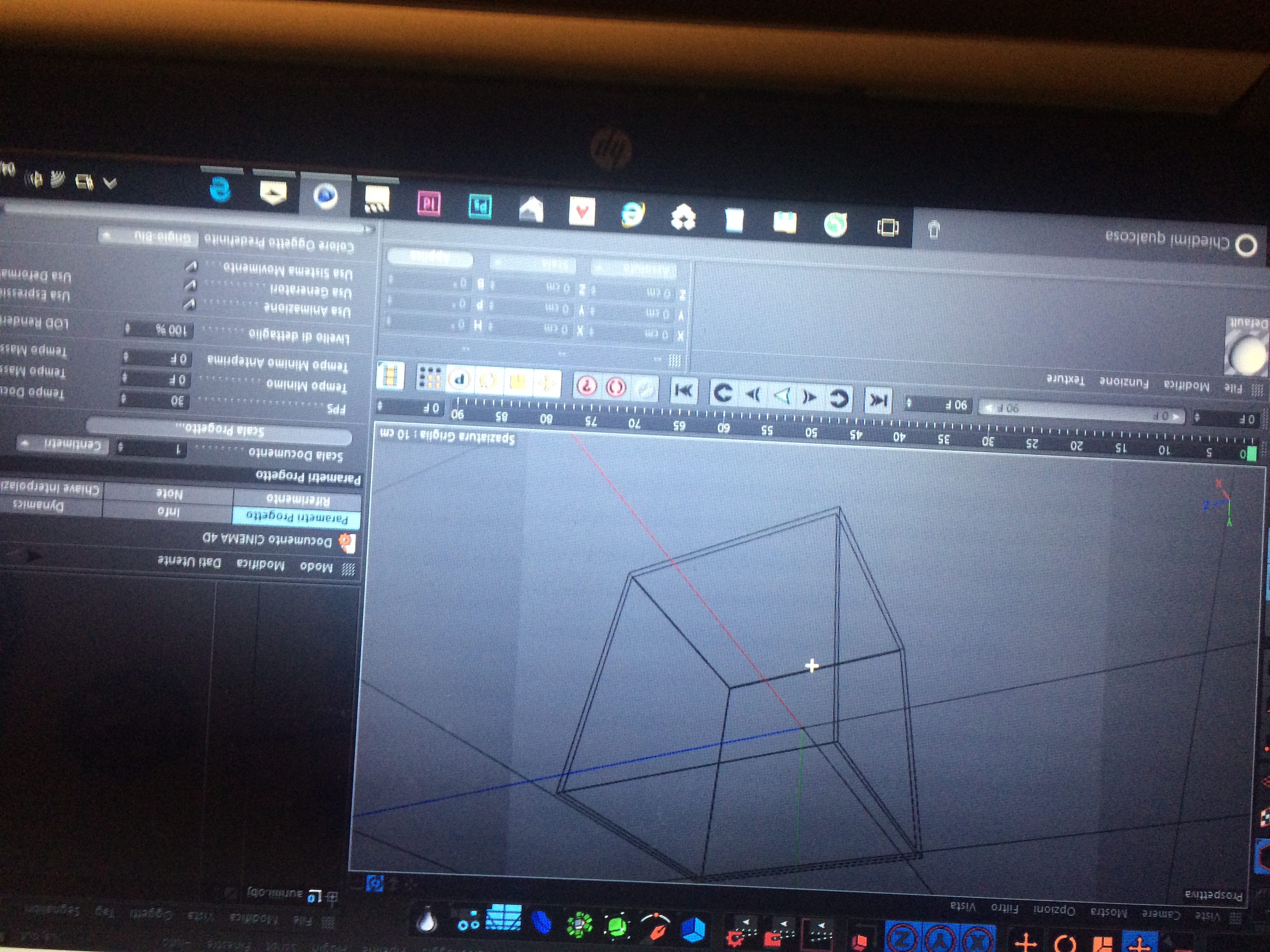The image size is (1270, 952).
Task: Click the FPS value stepper arrows
Action: pos(124,399)
